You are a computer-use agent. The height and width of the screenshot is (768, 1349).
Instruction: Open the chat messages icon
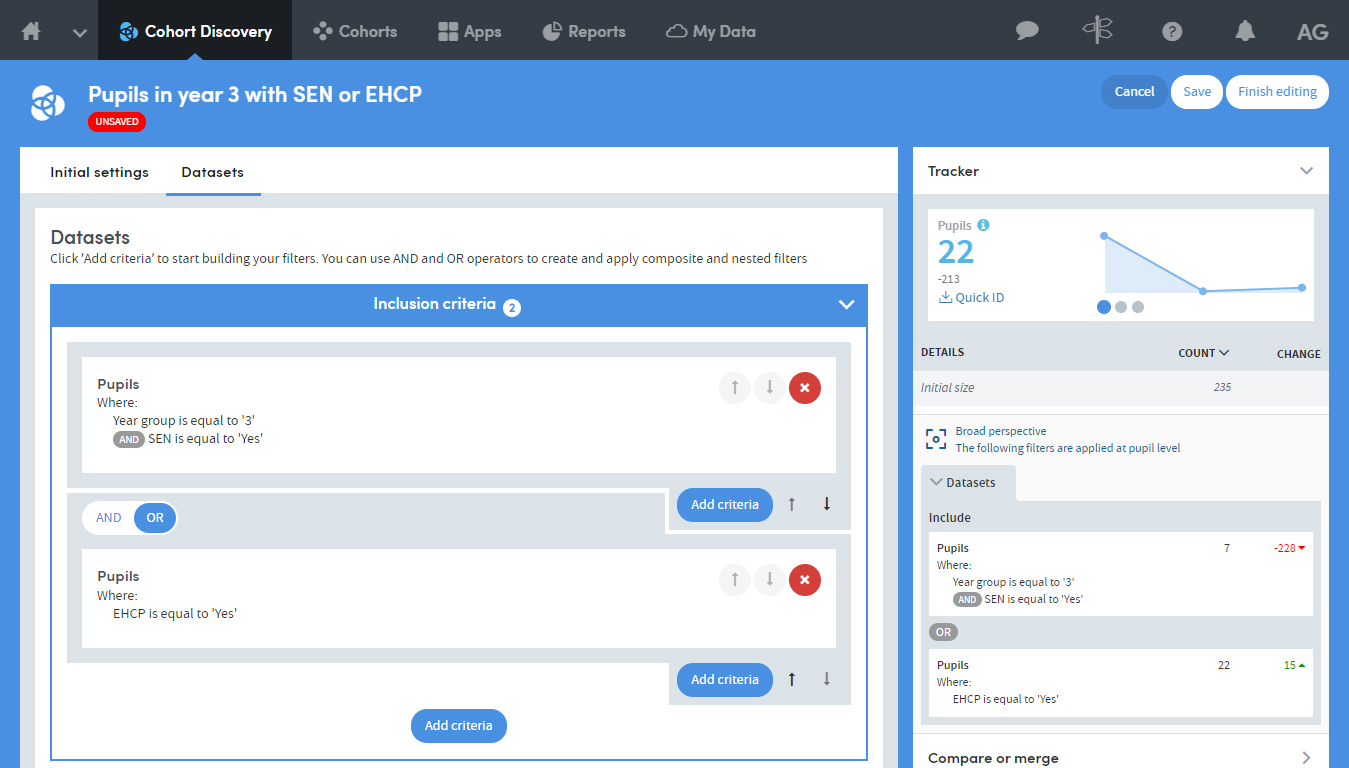tap(1027, 31)
